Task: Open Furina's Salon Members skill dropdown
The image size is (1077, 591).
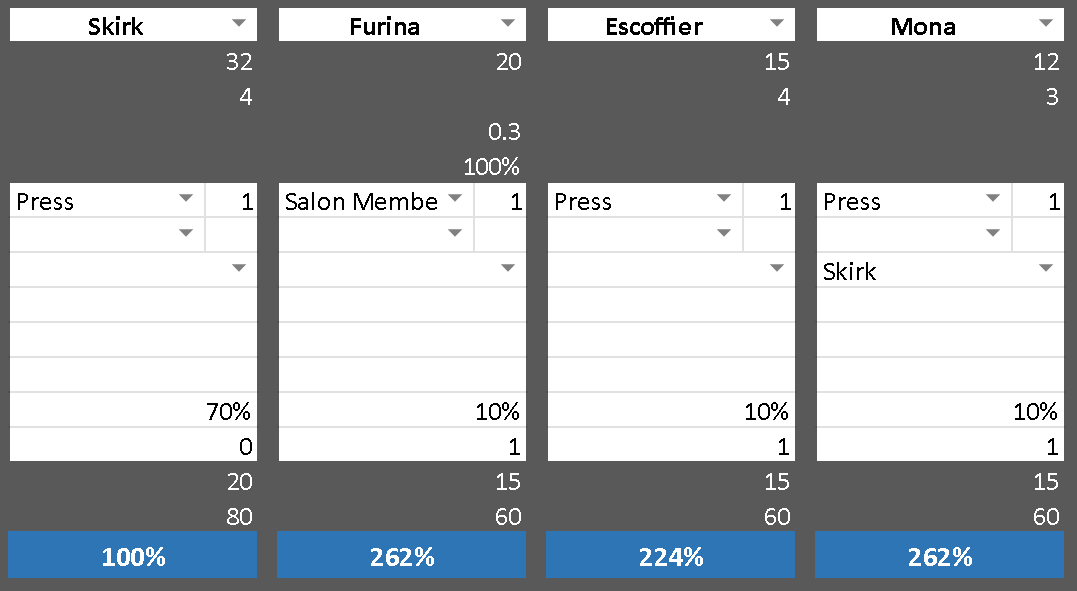Action: click(x=455, y=199)
